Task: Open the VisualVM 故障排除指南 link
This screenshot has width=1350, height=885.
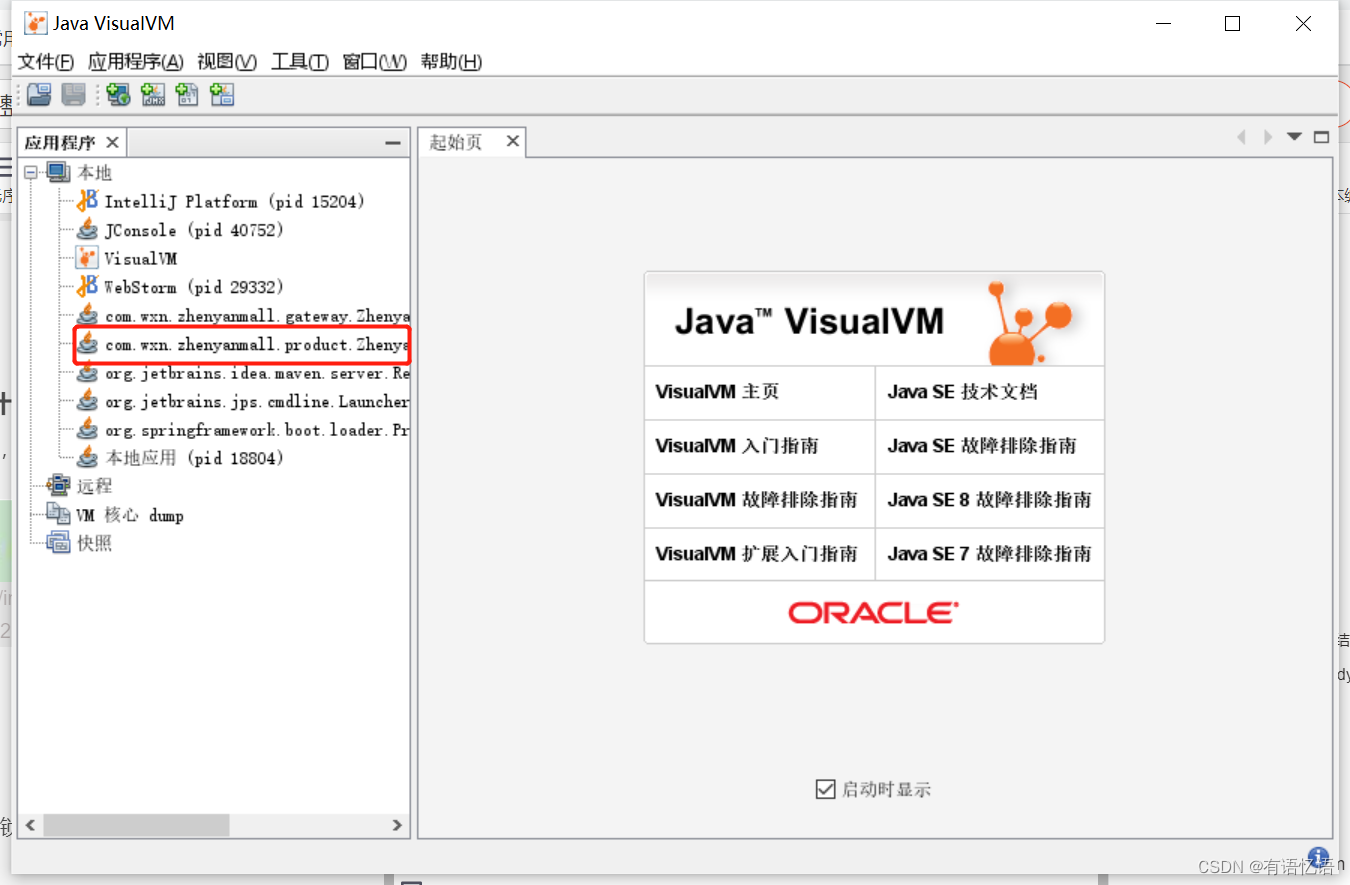Action: tap(756, 499)
